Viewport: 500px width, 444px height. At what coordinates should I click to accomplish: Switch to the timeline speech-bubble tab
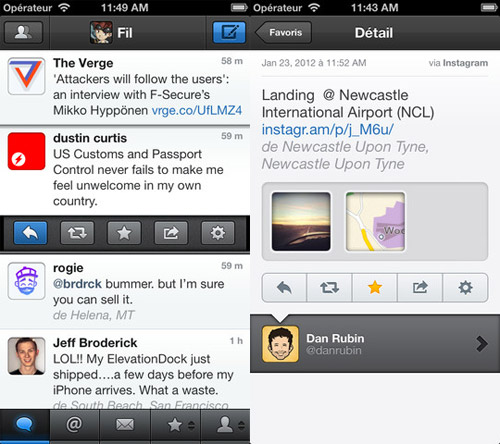(25, 426)
